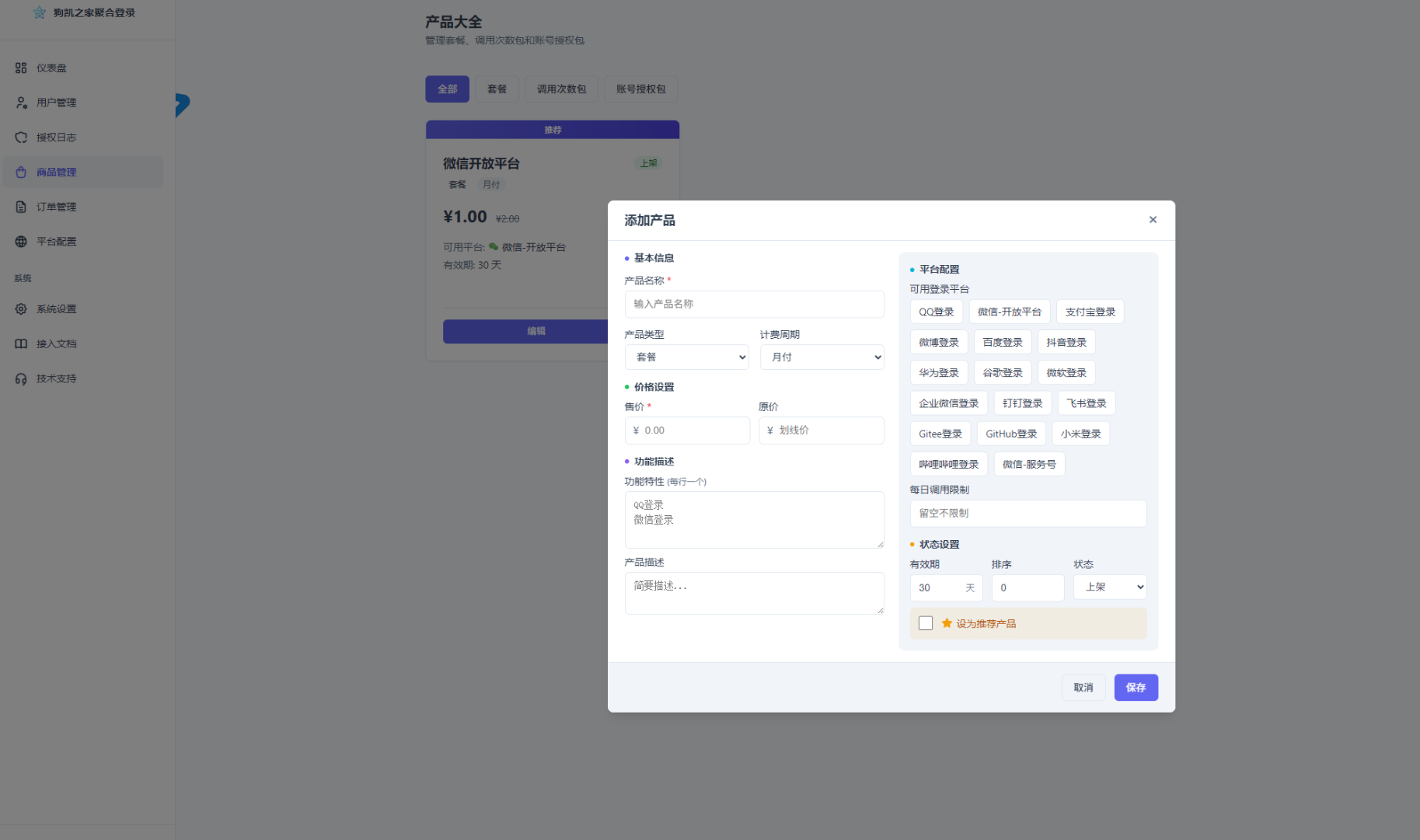Switch to the 套餐 product tab
The width and height of the screenshot is (1420, 840).
coord(497,89)
